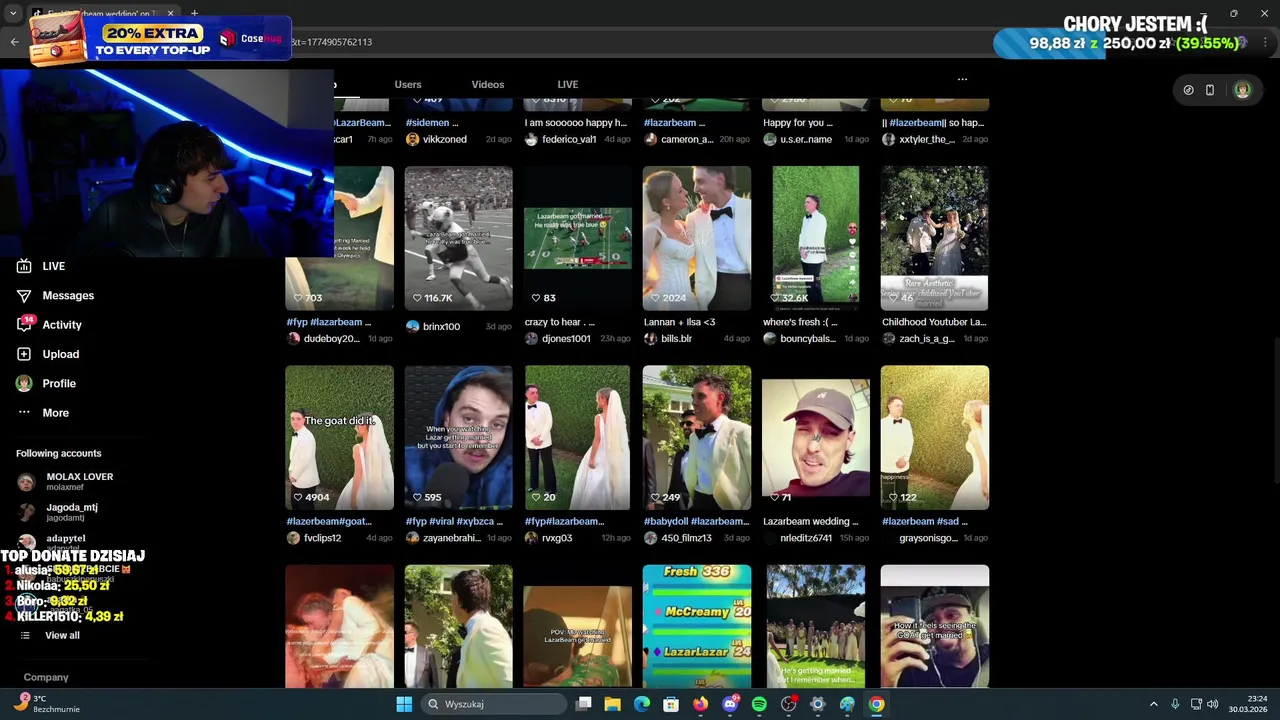Open video thumbnail with 2024 likes

point(697,238)
